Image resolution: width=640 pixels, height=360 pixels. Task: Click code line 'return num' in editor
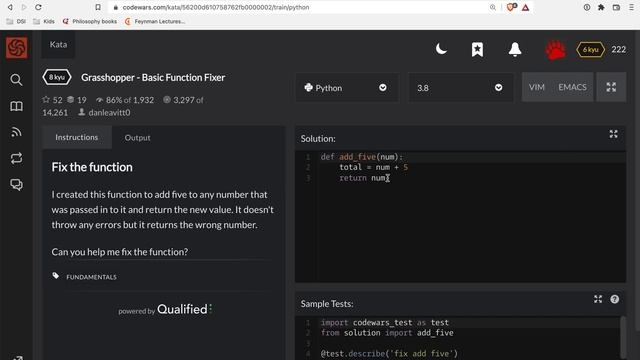coord(364,178)
